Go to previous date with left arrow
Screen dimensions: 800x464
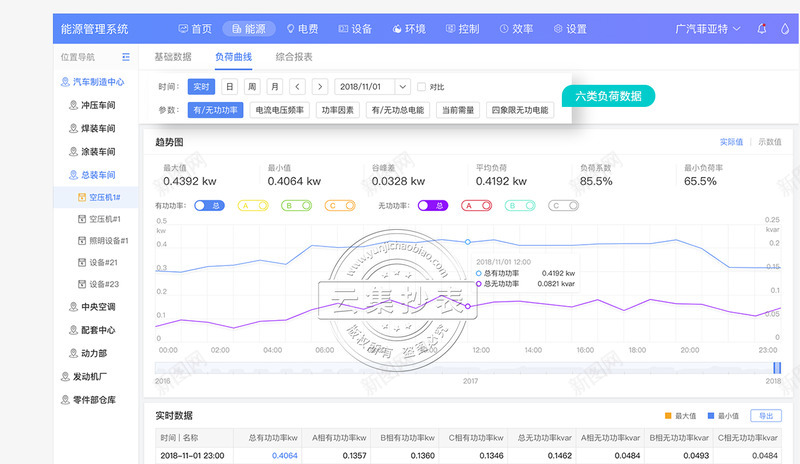coord(297,87)
